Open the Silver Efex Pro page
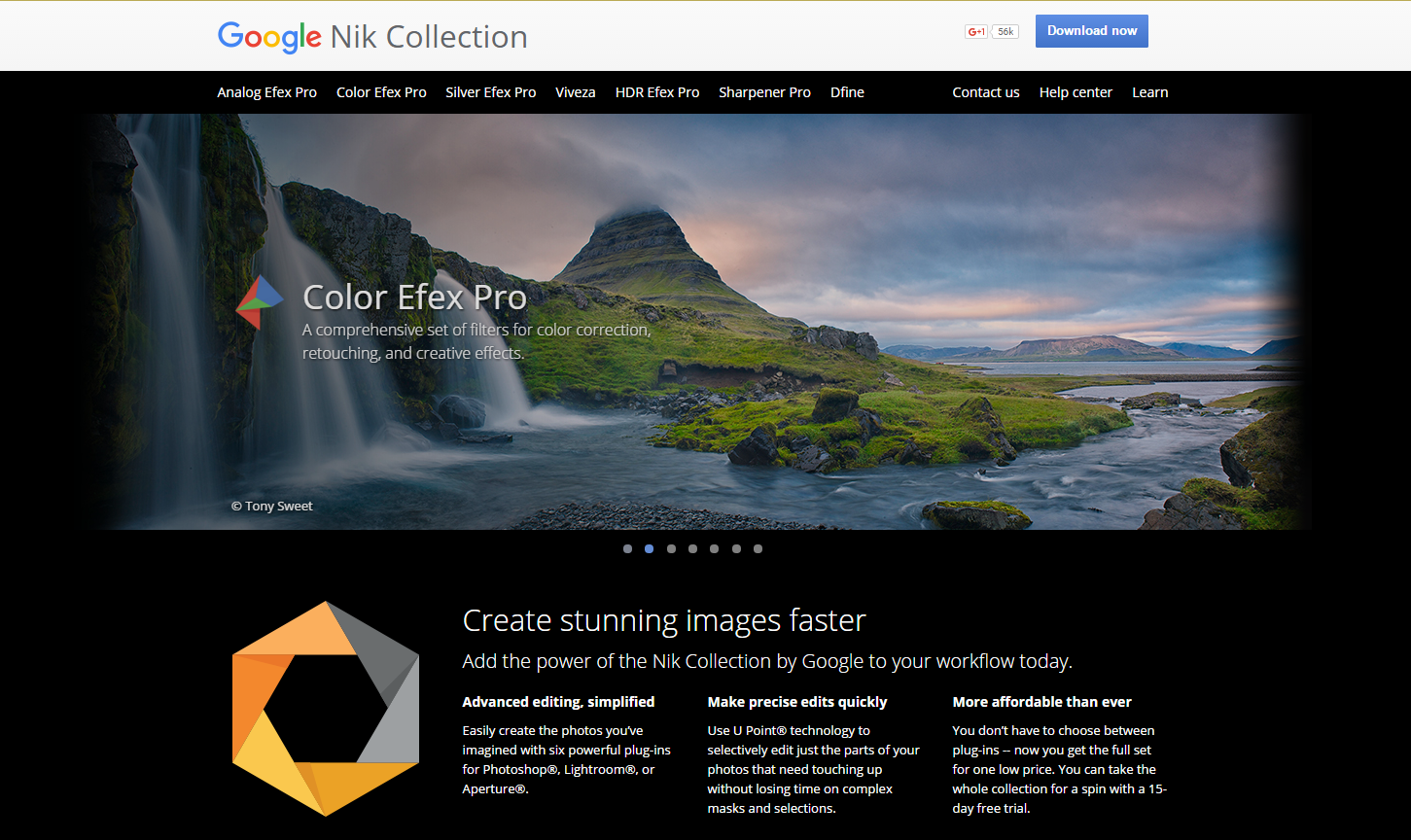This screenshot has height=840, width=1411. 490,91
